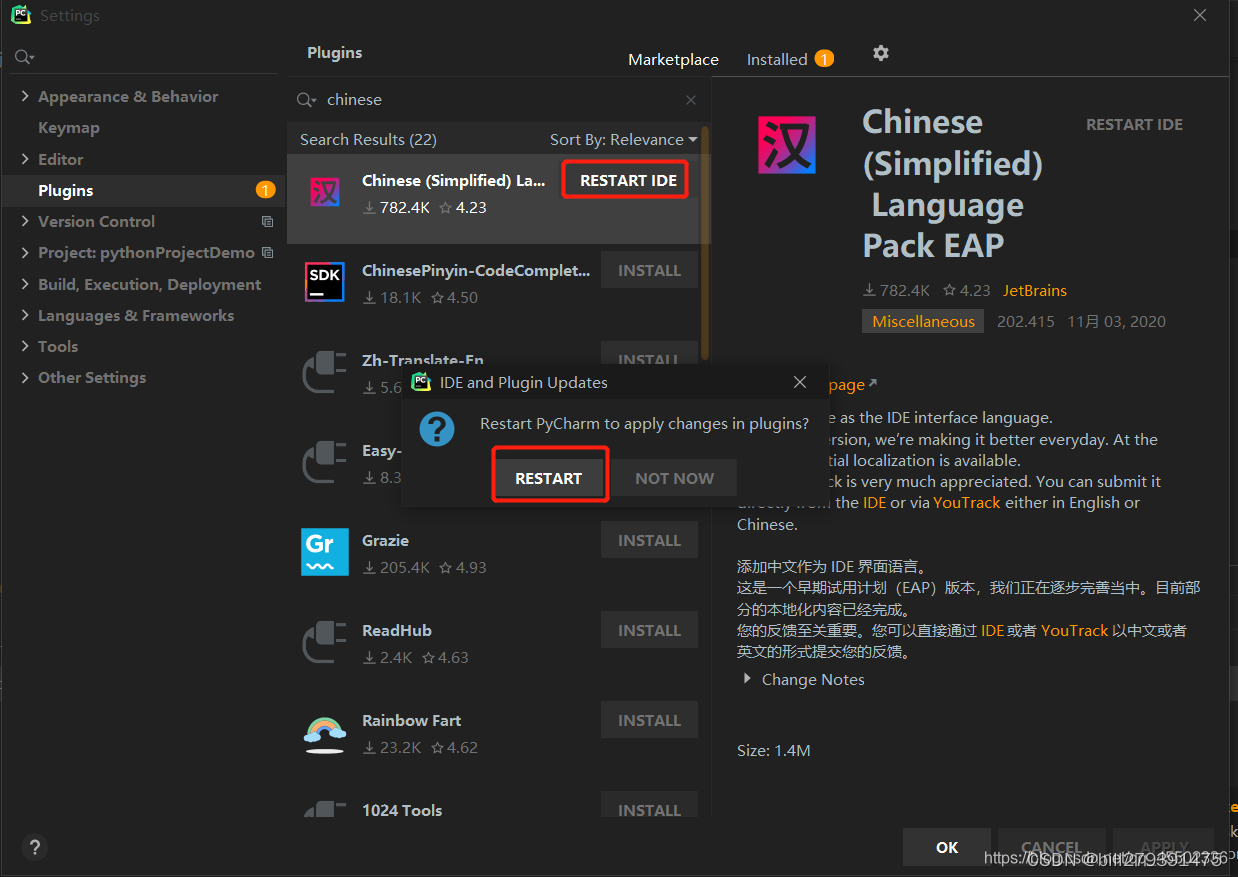This screenshot has width=1238, height=877.
Task: Clear the plugin search field with X
Action: [691, 100]
